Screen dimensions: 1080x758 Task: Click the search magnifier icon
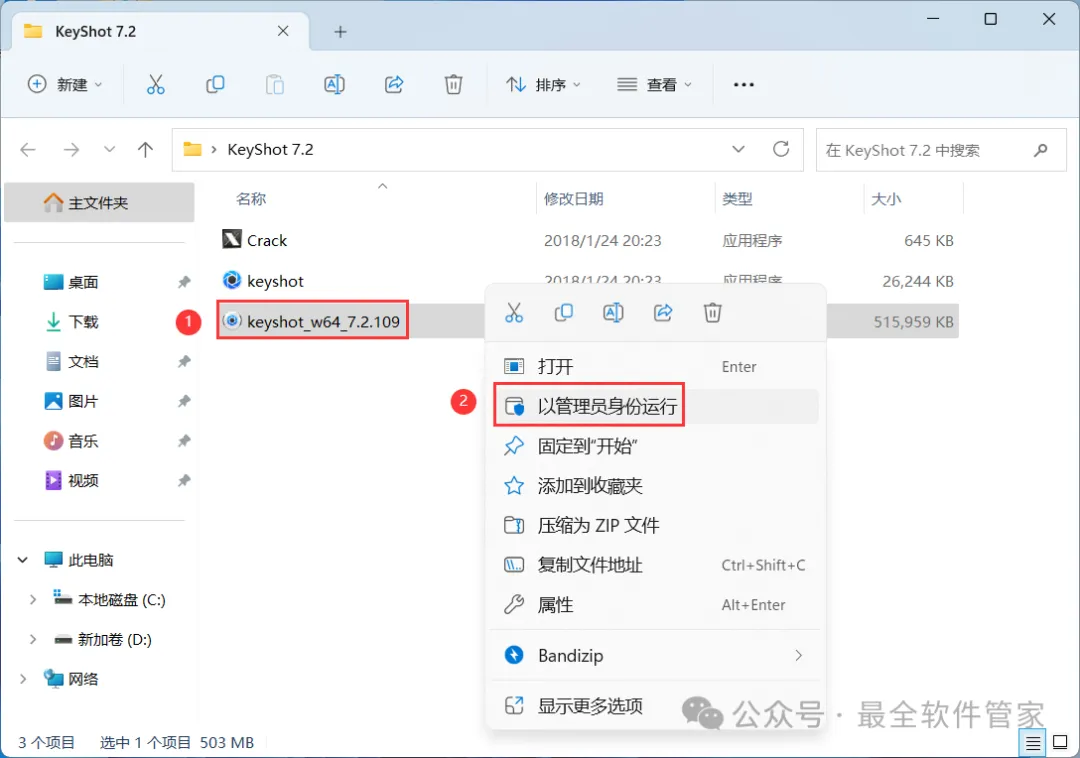pos(1041,149)
